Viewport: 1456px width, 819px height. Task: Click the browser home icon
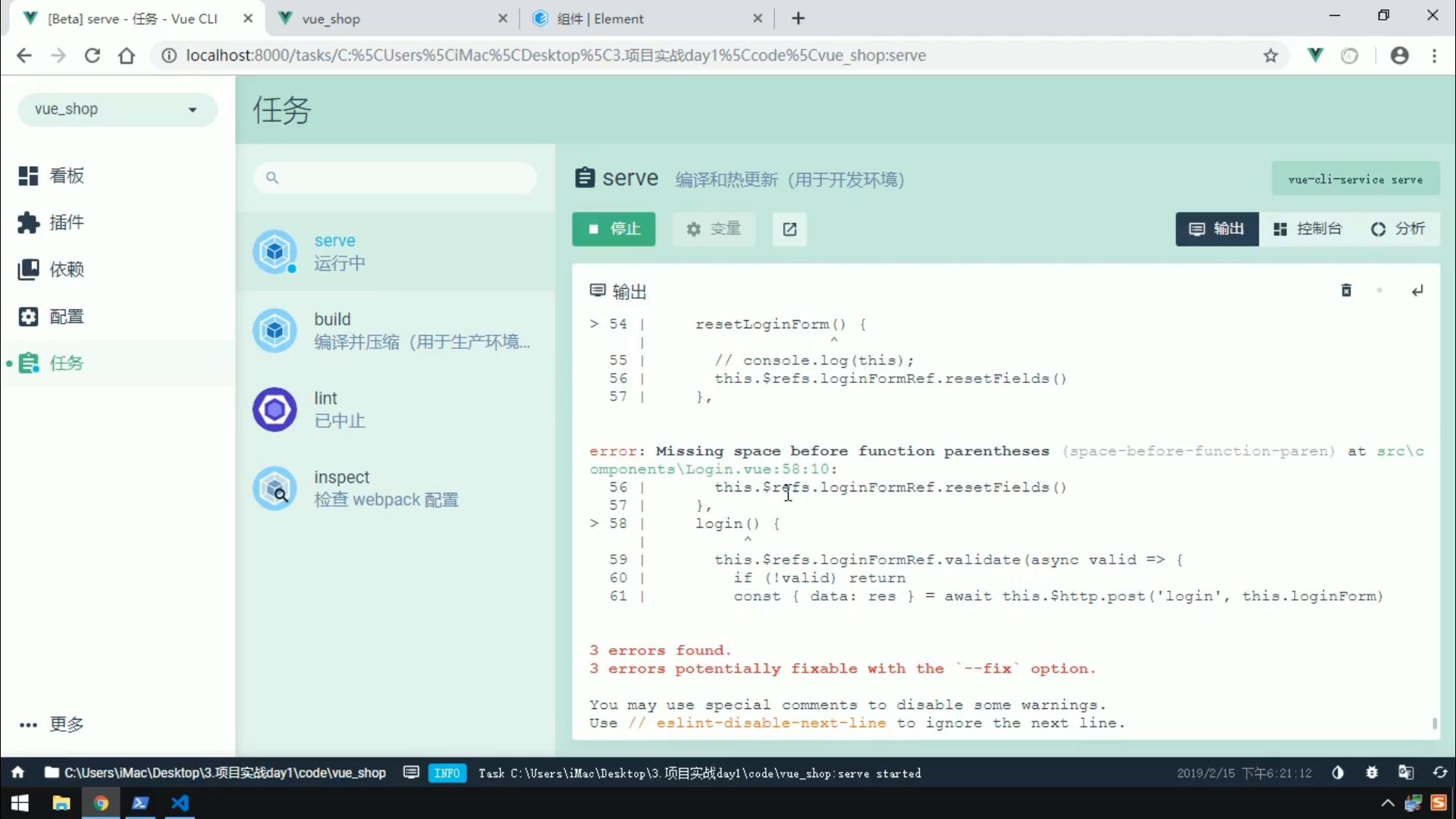tap(127, 55)
